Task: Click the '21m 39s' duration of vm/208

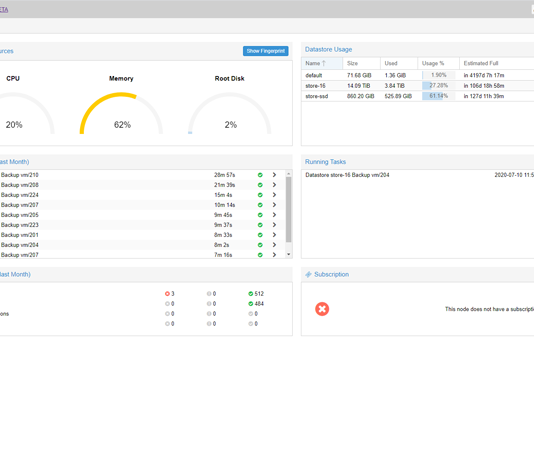Action: (224, 185)
